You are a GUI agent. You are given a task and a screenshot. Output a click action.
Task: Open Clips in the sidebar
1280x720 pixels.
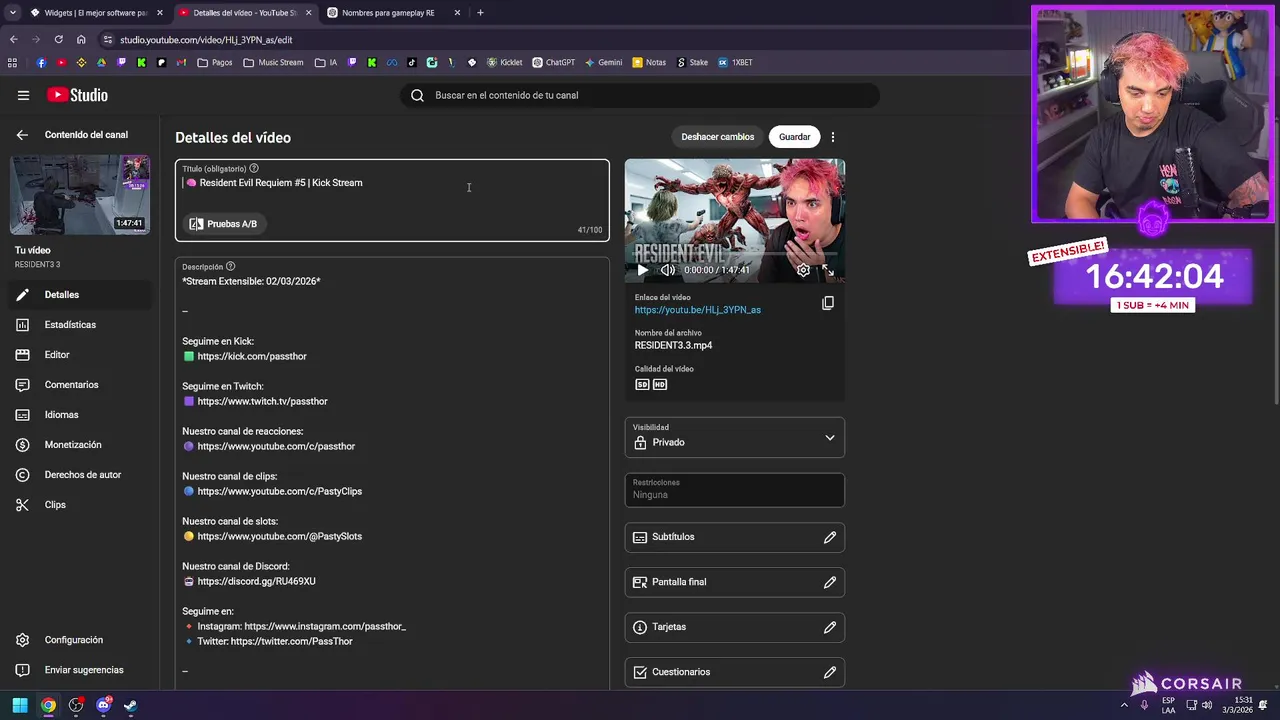80,505
